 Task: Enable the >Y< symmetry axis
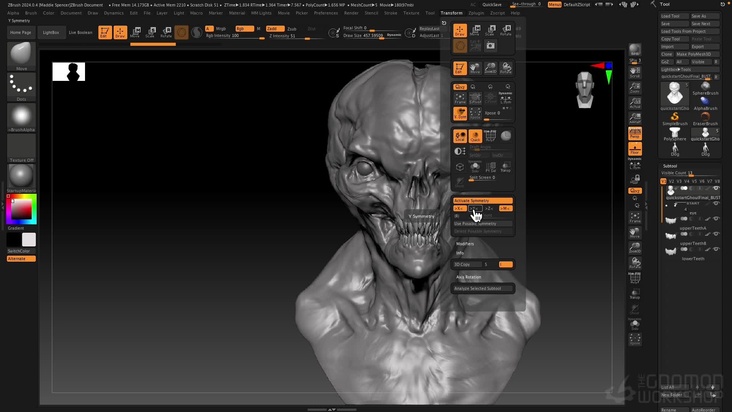[475, 208]
